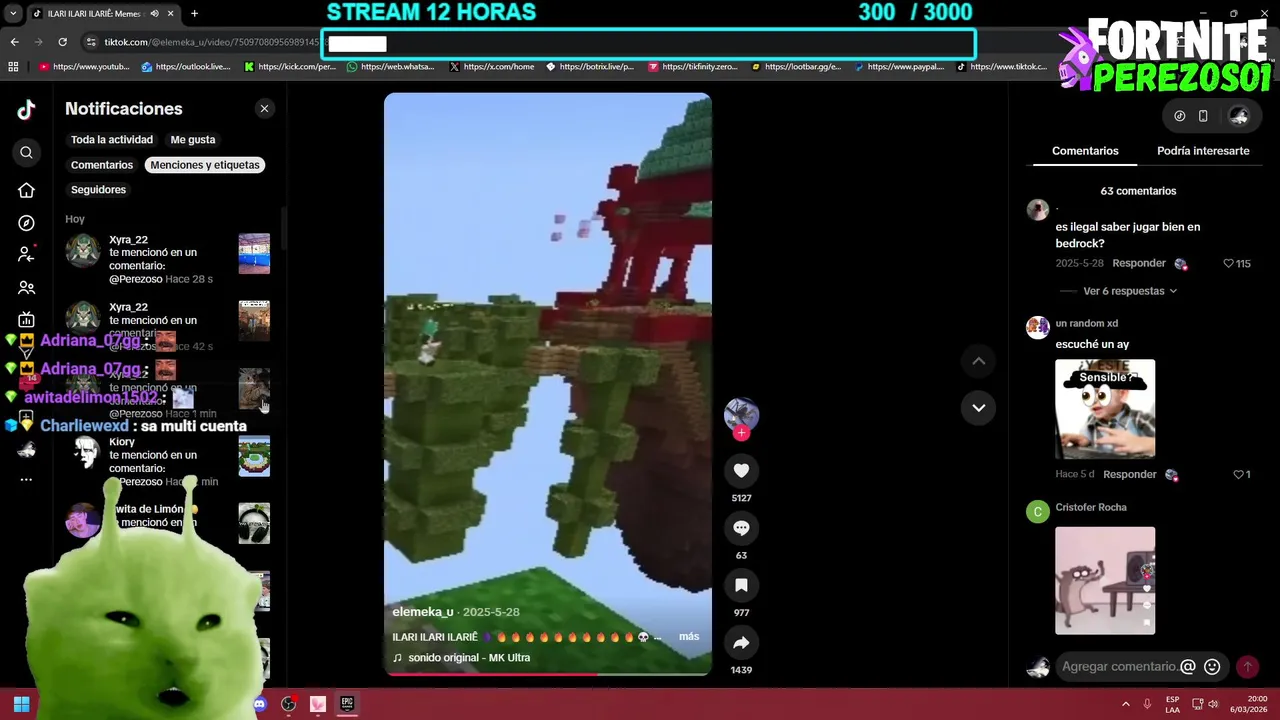1280x720 pixels.
Task: Expand the video caption with 'más'
Action: 689,637
